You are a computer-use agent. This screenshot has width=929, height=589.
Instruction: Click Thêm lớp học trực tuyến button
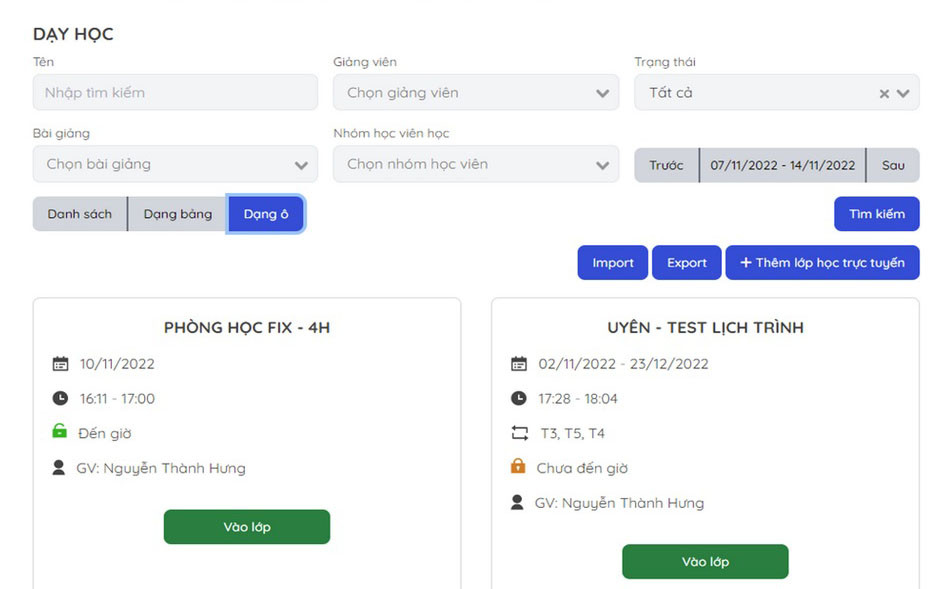click(x=822, y=263)
